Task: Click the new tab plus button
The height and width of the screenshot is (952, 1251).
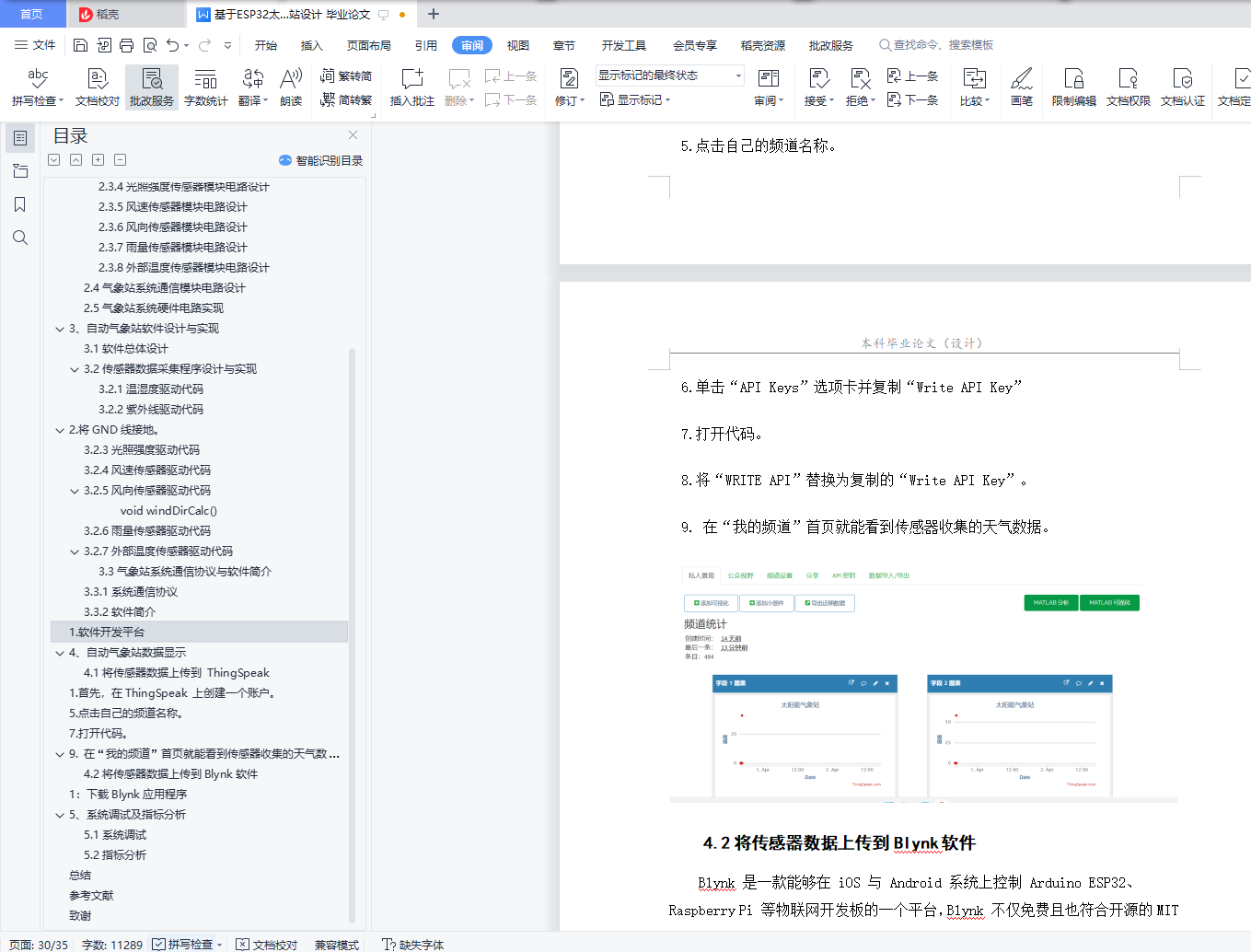Action: tap(434, 14)
